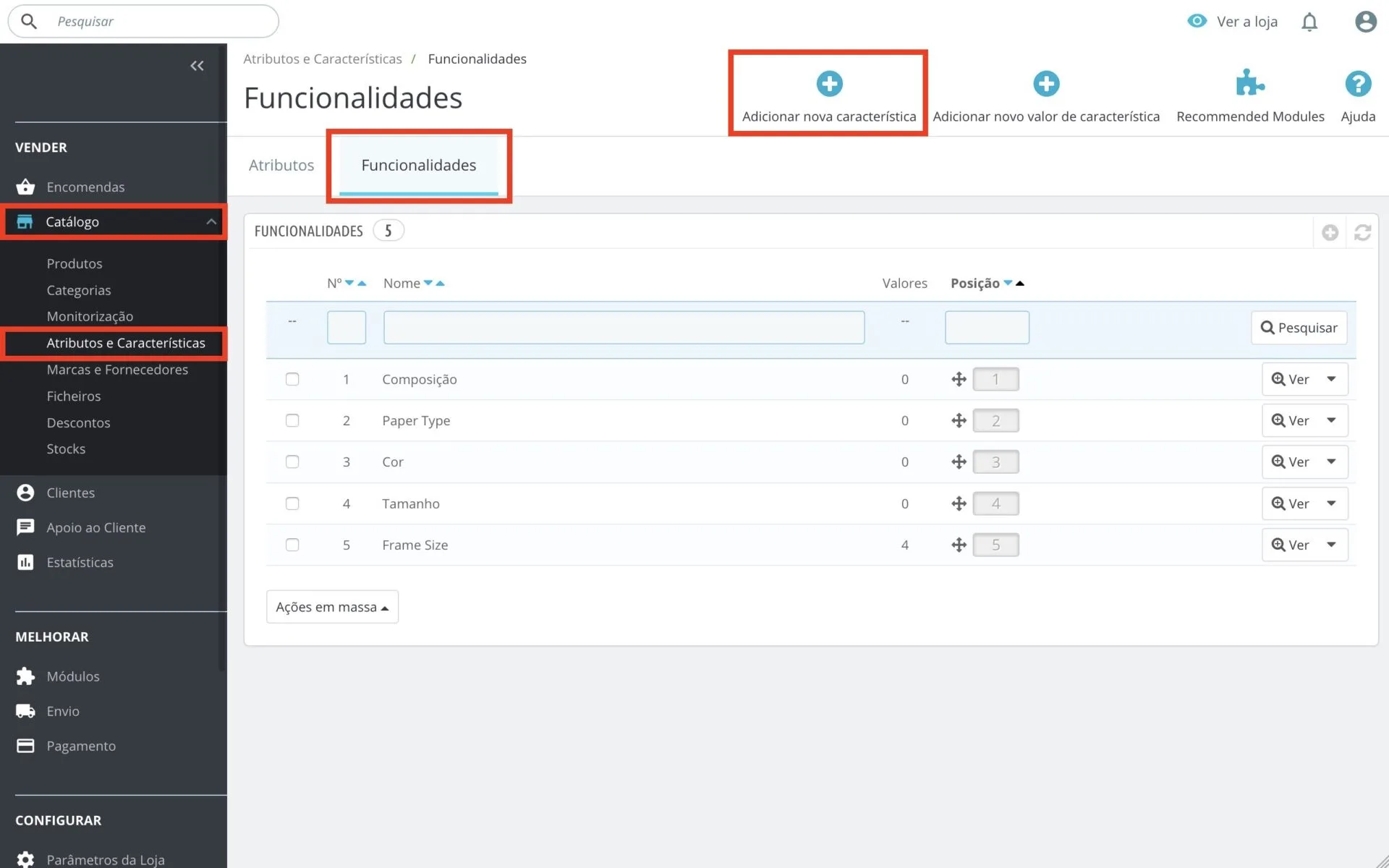Image resolution: width=1389 pixels, height=868 pixels.
Task: Click the Recommended Modules puzzle icon
Action: tap(1249, 83)
